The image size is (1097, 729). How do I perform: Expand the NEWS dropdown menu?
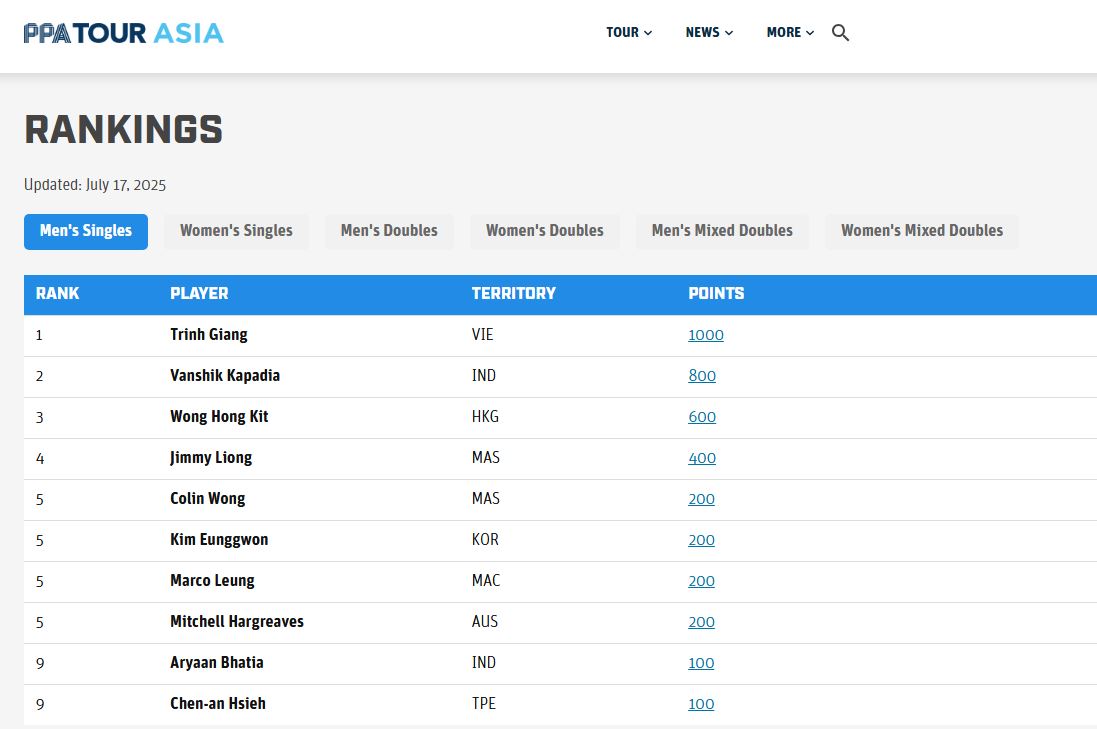click(709, 32)
